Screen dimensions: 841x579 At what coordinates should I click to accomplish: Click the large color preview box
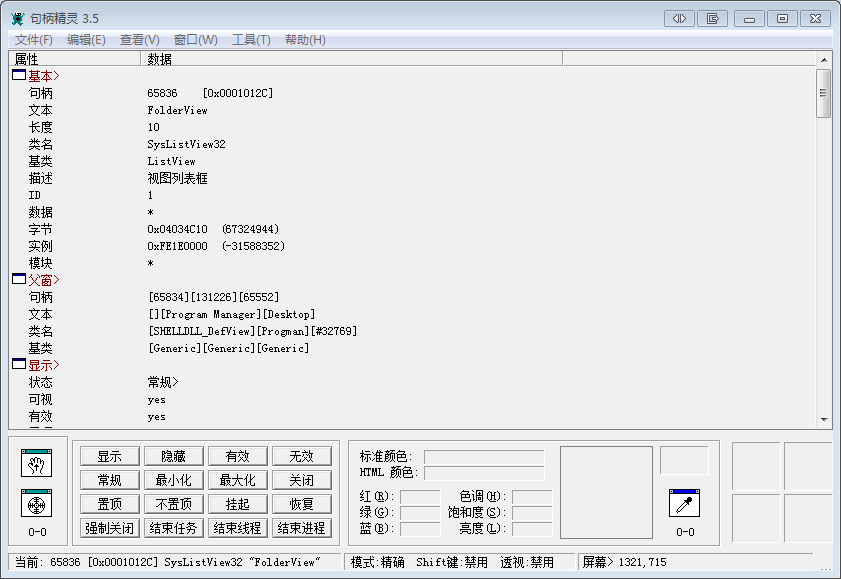tap(606, 492)
